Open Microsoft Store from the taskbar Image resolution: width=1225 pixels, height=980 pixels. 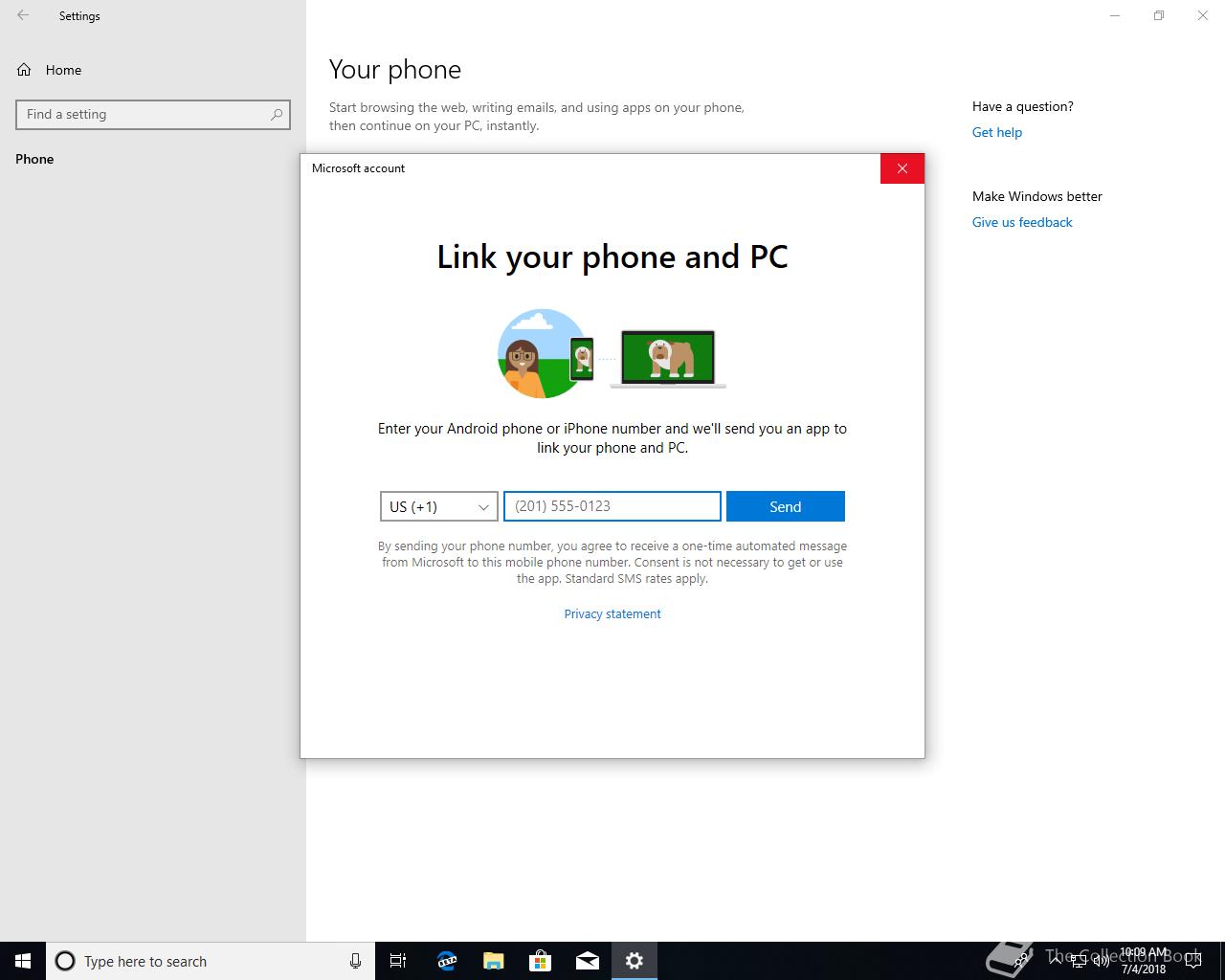(540, 961)
